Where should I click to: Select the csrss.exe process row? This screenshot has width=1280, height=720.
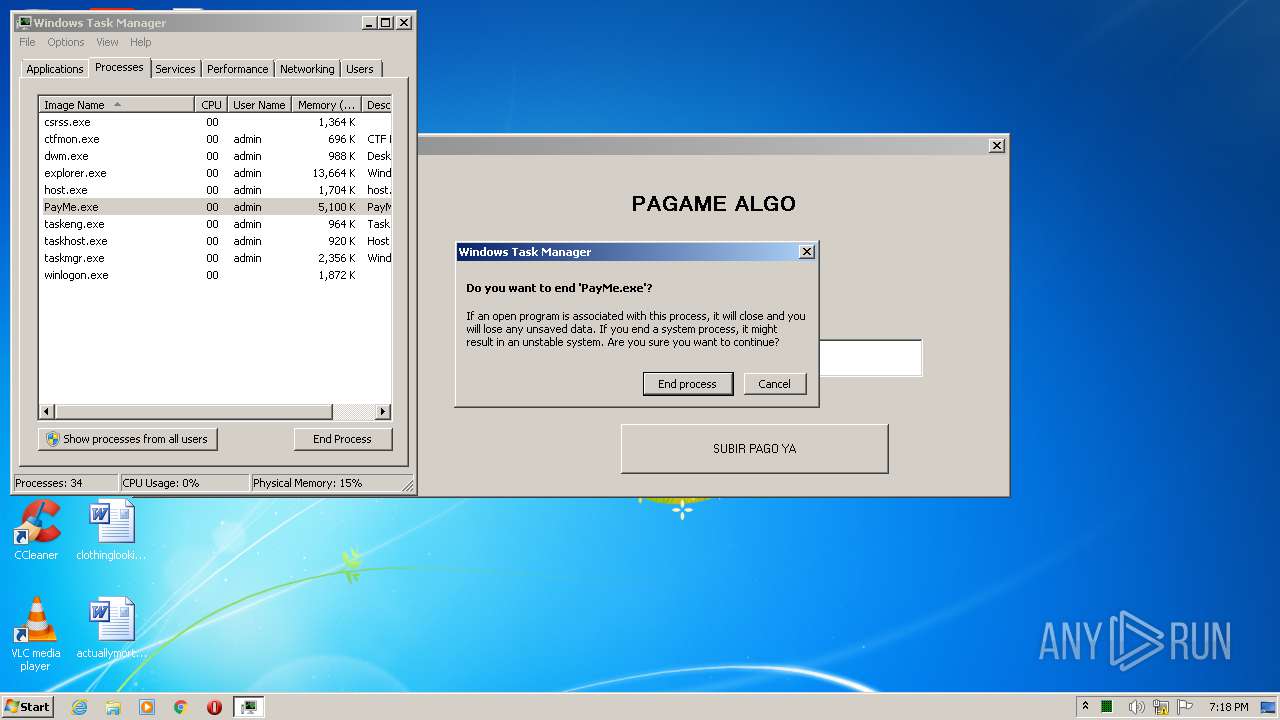[x=215, y=122]
